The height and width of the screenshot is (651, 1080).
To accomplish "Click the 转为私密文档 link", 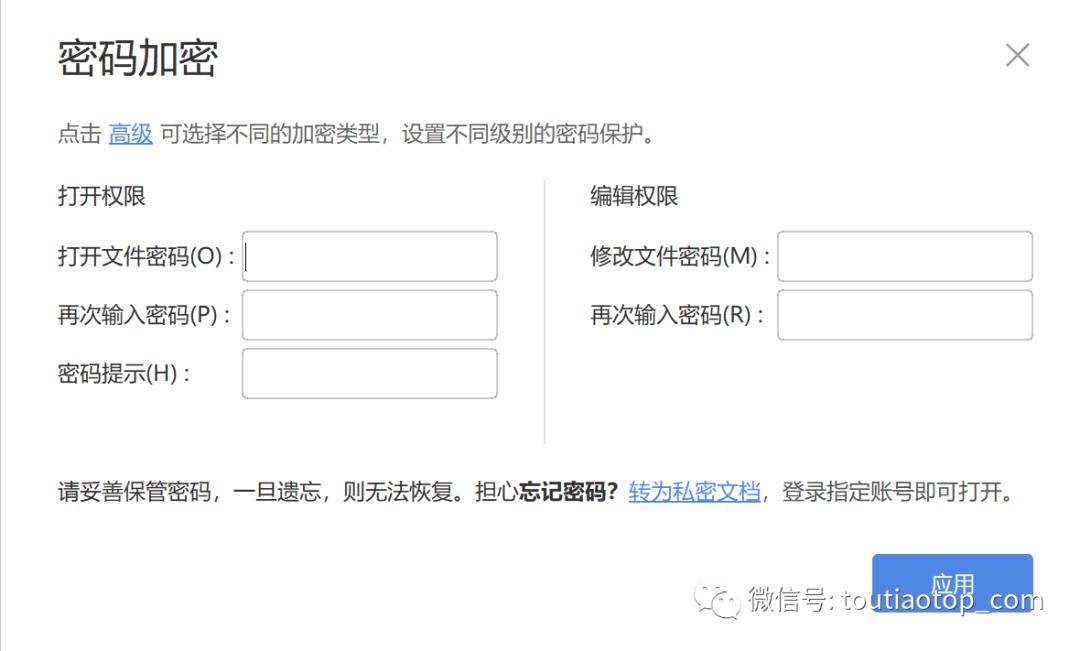I will point(694,491).
